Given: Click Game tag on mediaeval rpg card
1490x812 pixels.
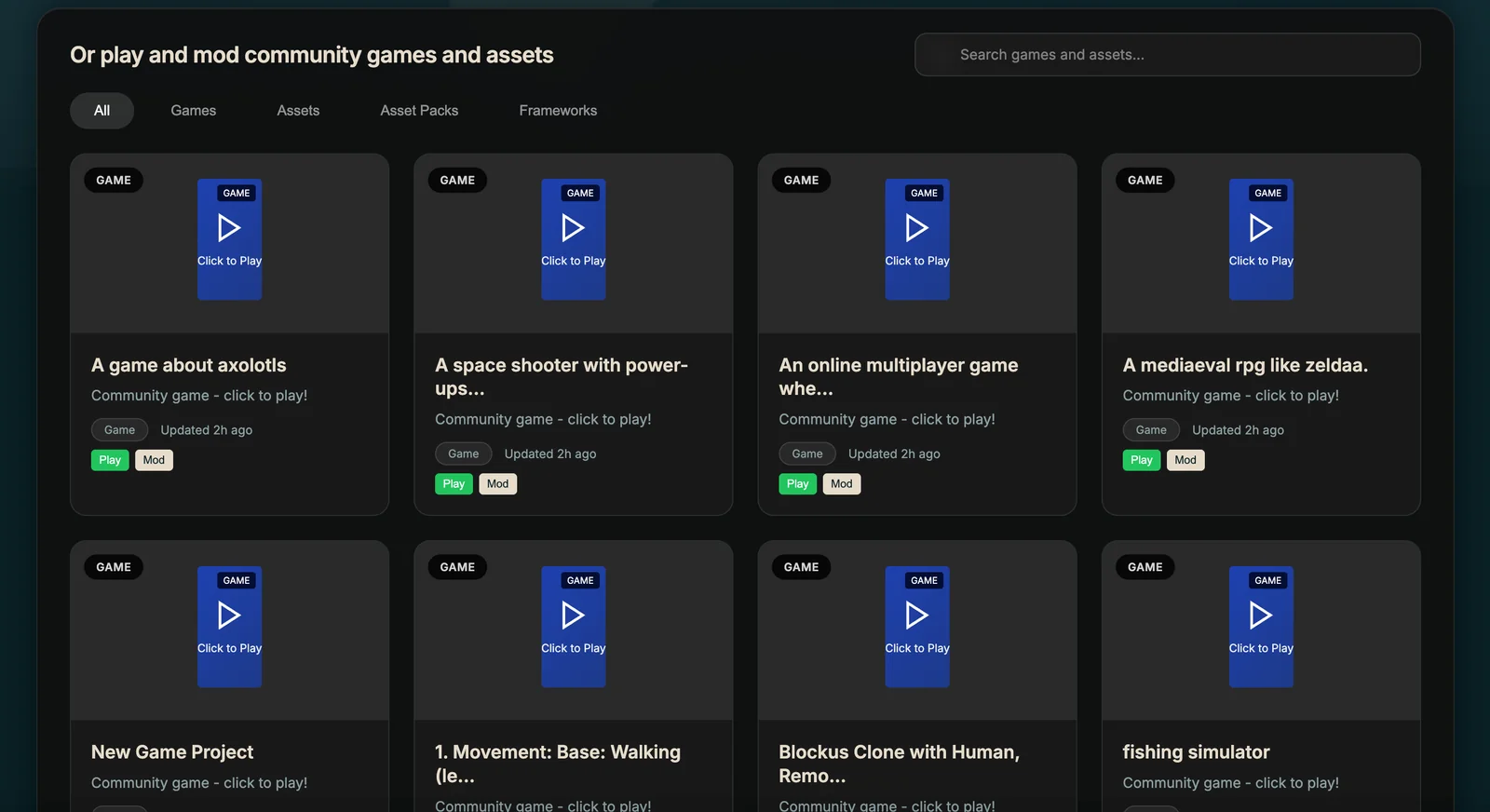Looking at the screenshot, I should click(1151, 430).
